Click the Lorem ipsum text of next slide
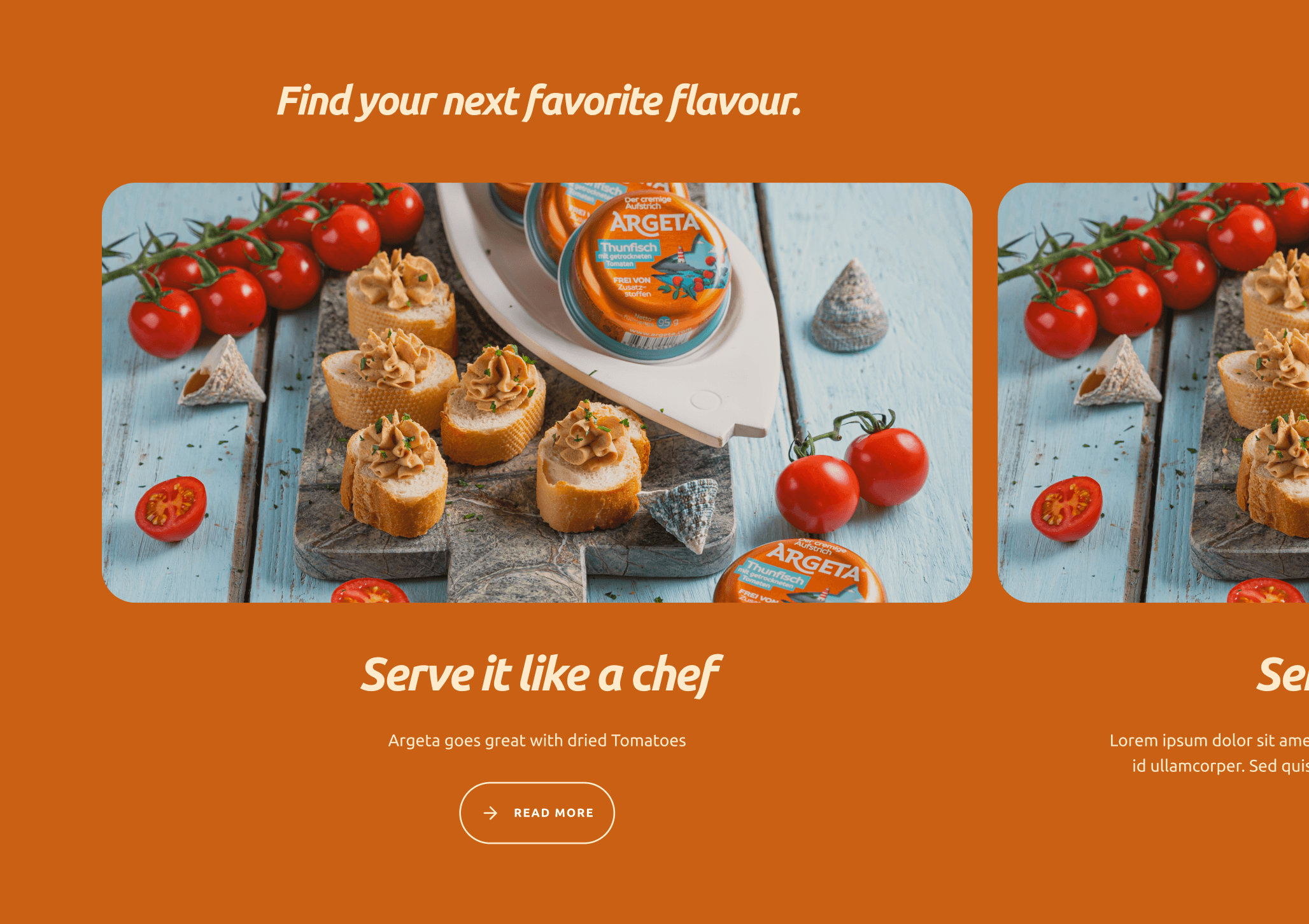1309x924 pixels. click(1208, 753)
